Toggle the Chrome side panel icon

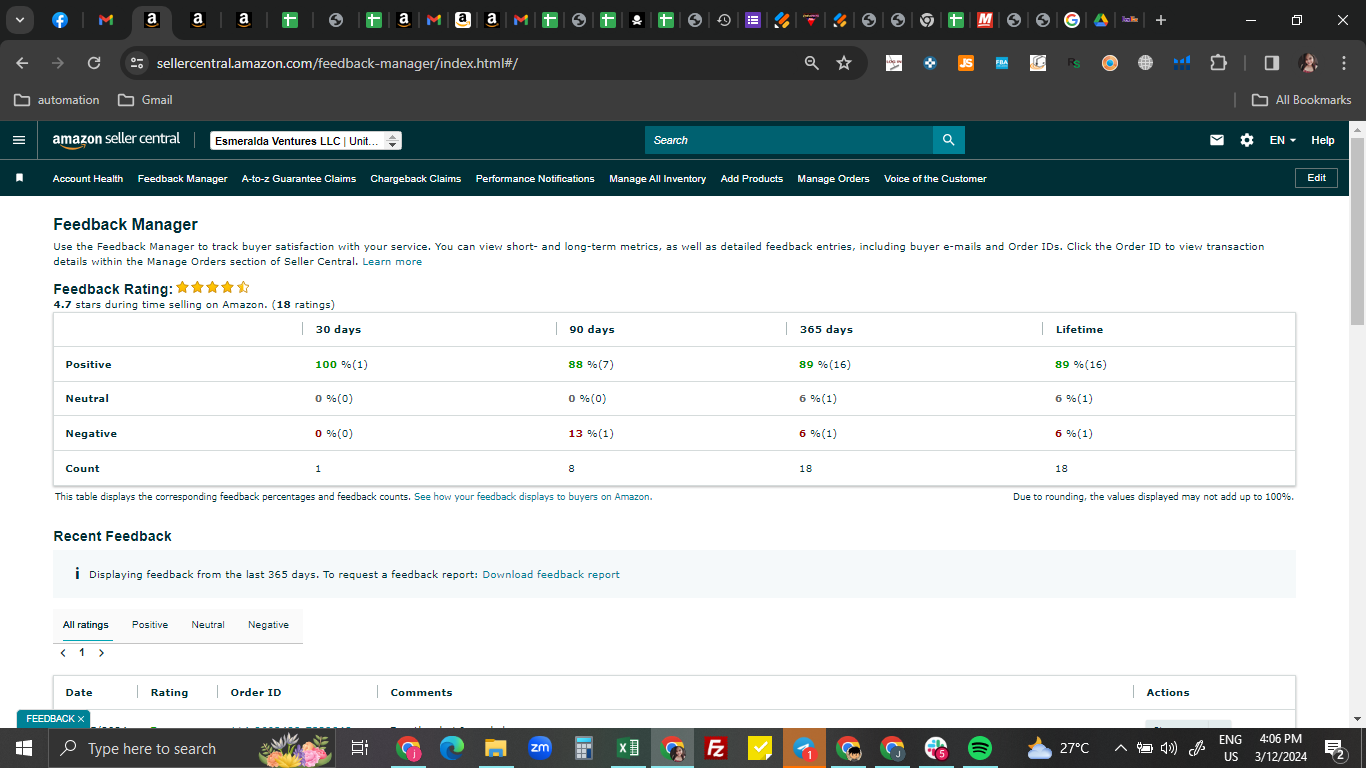click(x=1272, y=63)
